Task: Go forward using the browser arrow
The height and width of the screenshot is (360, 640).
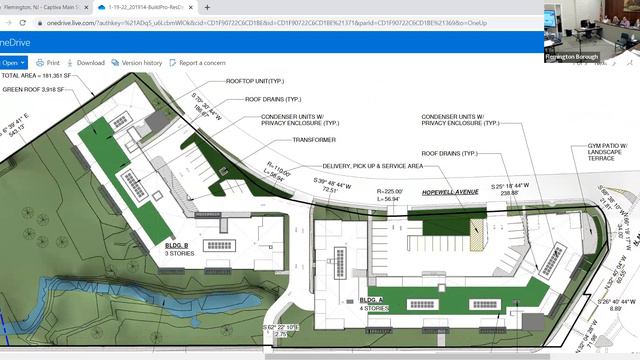Action: point(8,23)
